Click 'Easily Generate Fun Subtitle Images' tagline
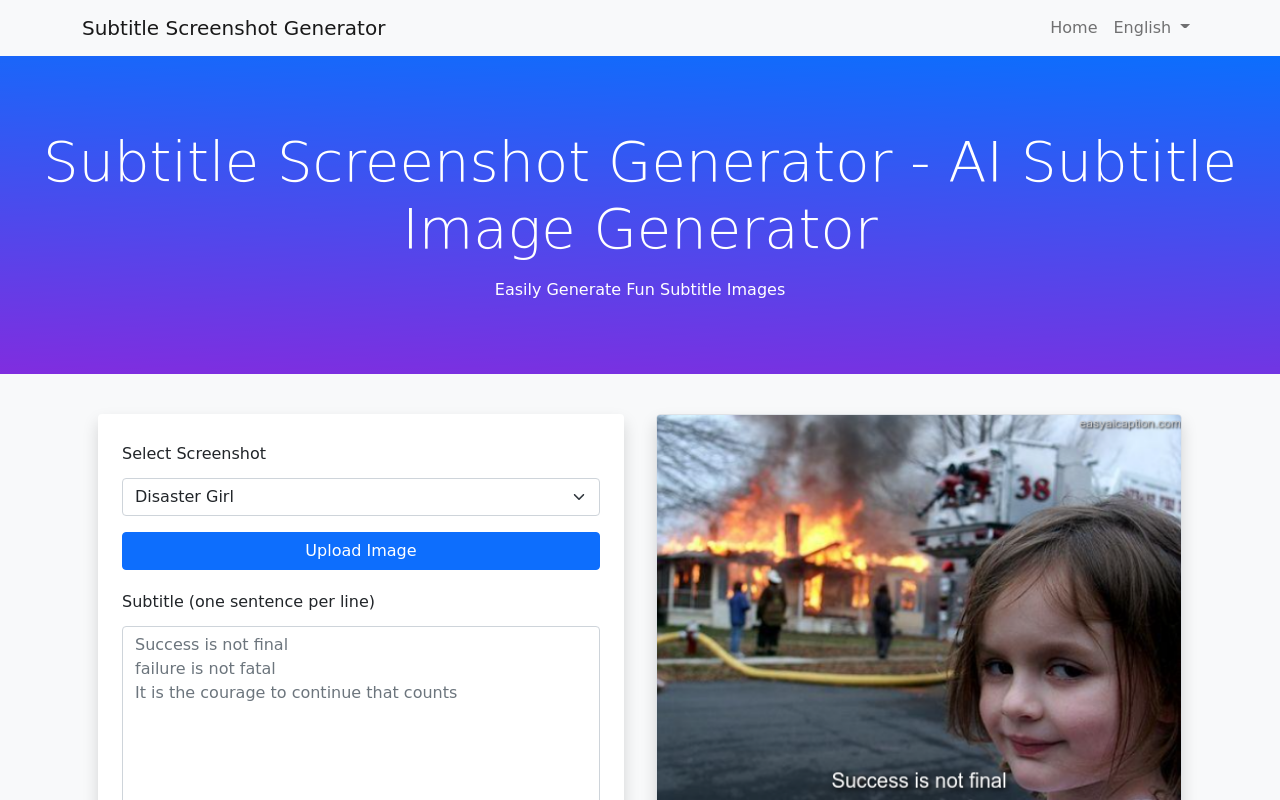This screenshot has height=800, width=1280. click(640, 290)
